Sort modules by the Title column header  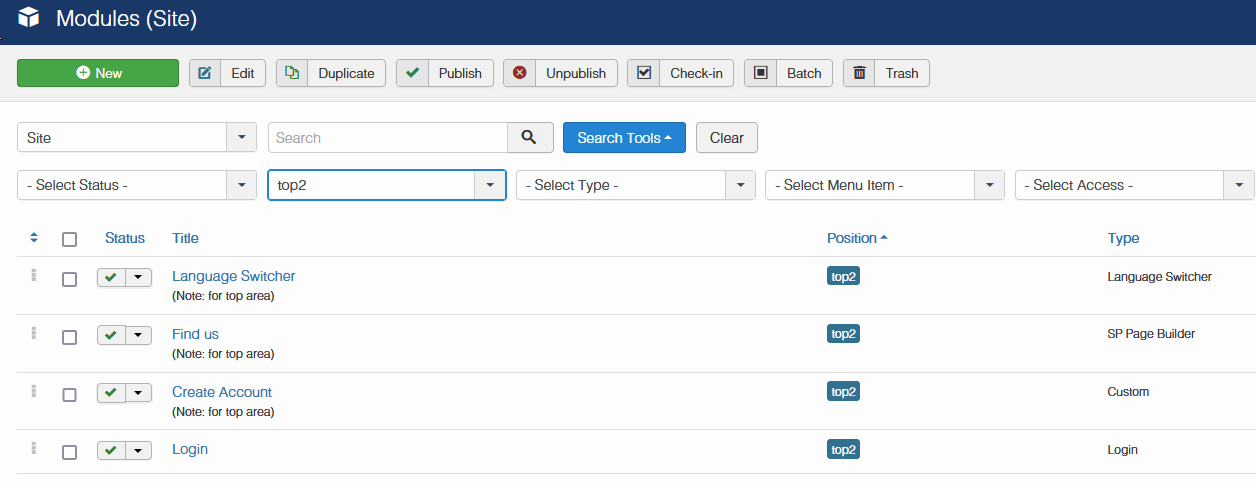(185, 238)
